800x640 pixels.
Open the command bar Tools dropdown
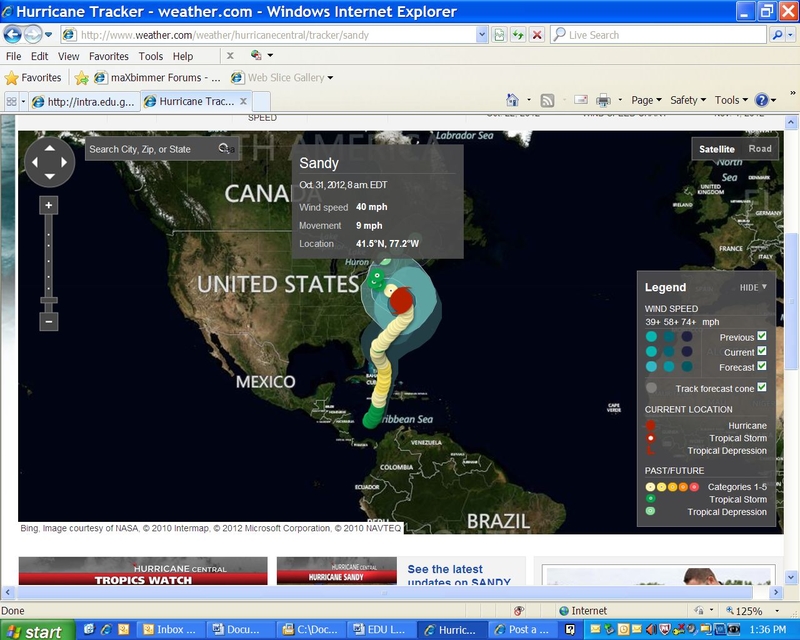pyautogui.click(x=731, y=100)
